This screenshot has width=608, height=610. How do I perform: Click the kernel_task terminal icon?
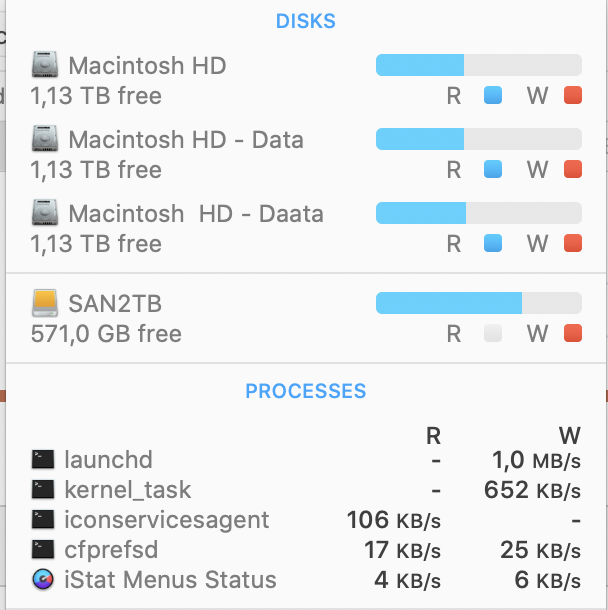click(43, 489)
